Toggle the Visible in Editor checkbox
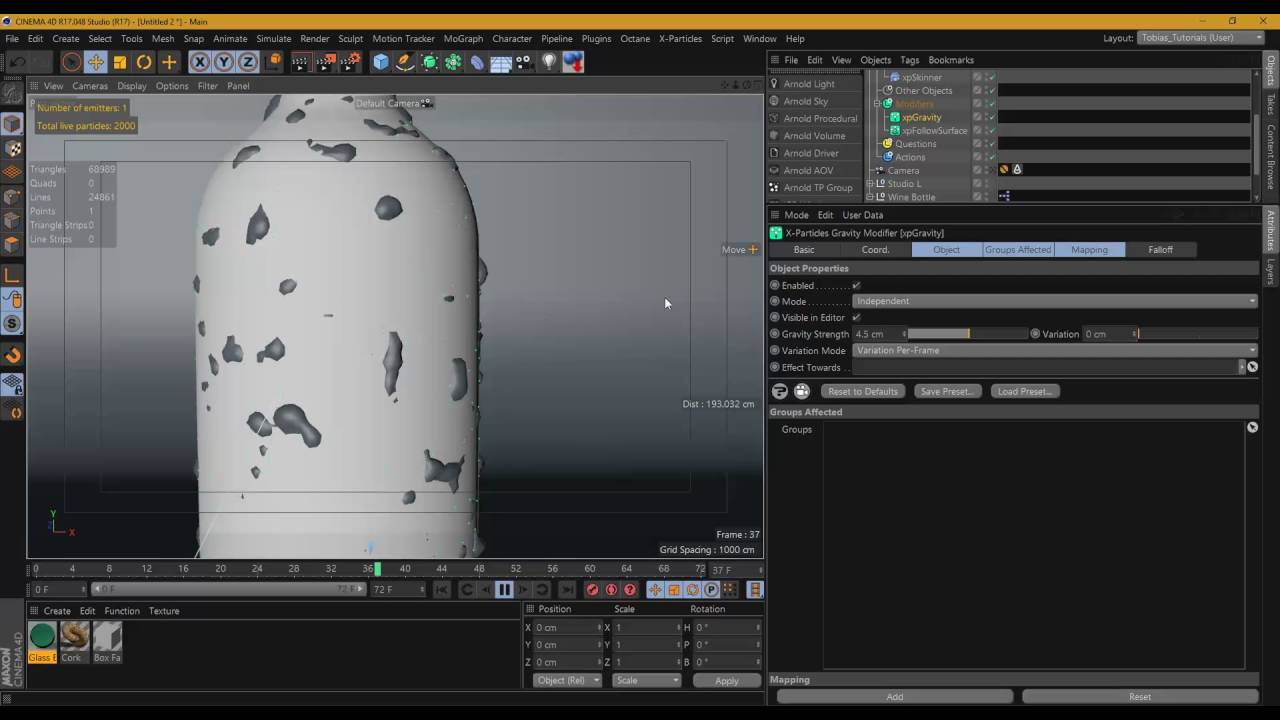Viewport: 1280px width, 720px height. [856, 318]
